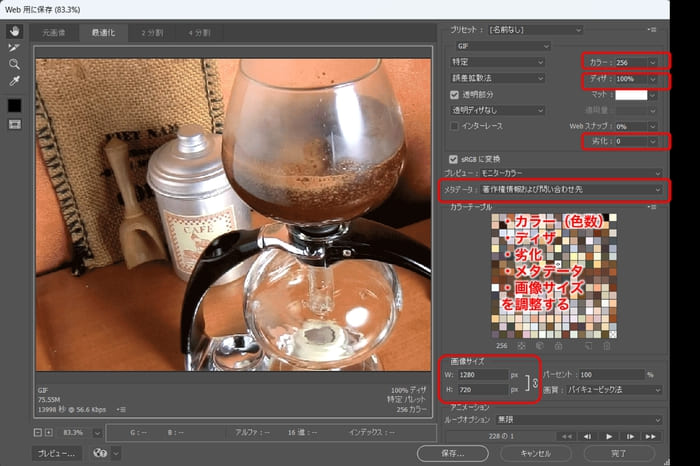The image size is (700, 466).
Task: Select the Eyedropper tool
Action: [14, 81]
